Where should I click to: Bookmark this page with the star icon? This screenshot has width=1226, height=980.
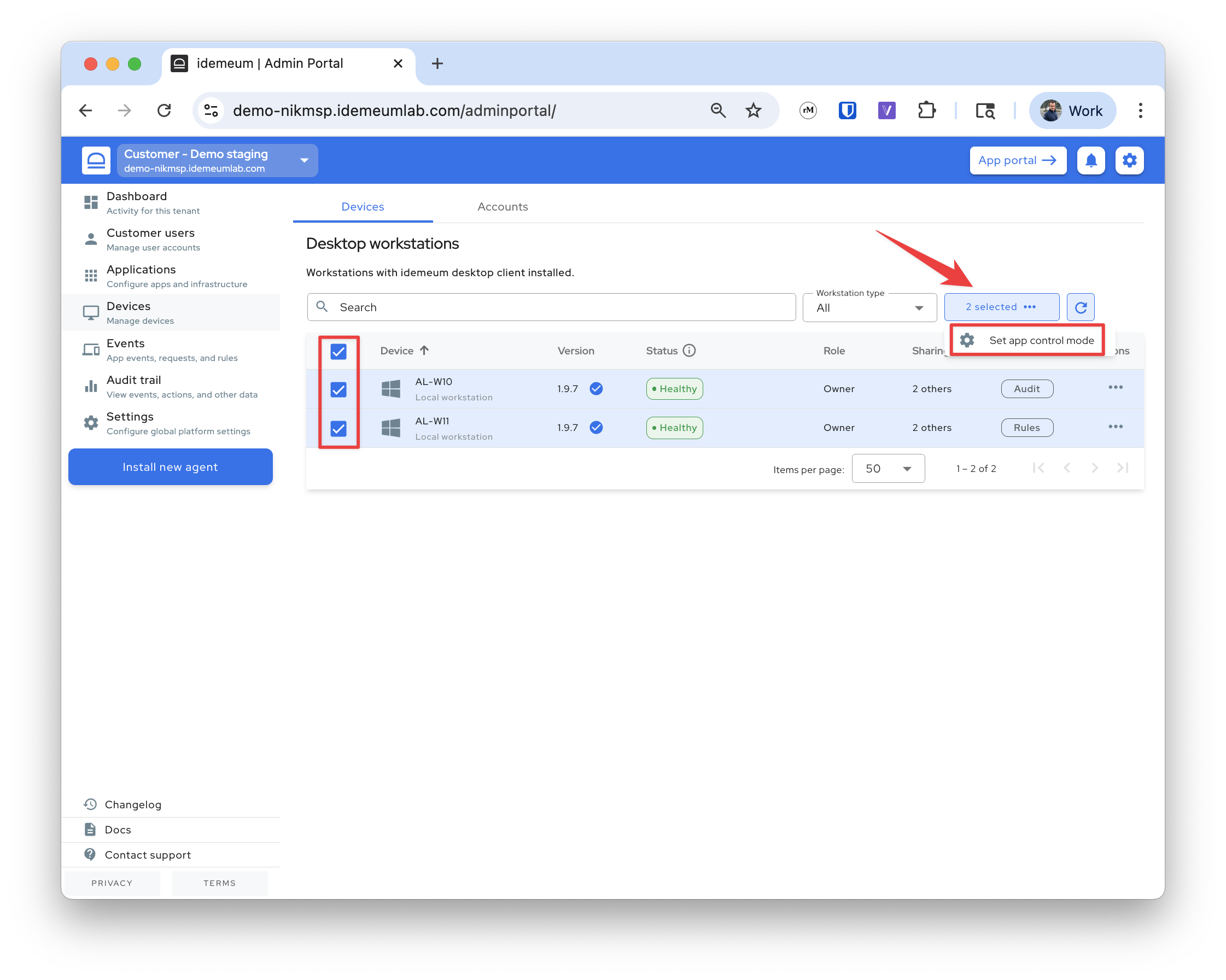click(754, 110)
